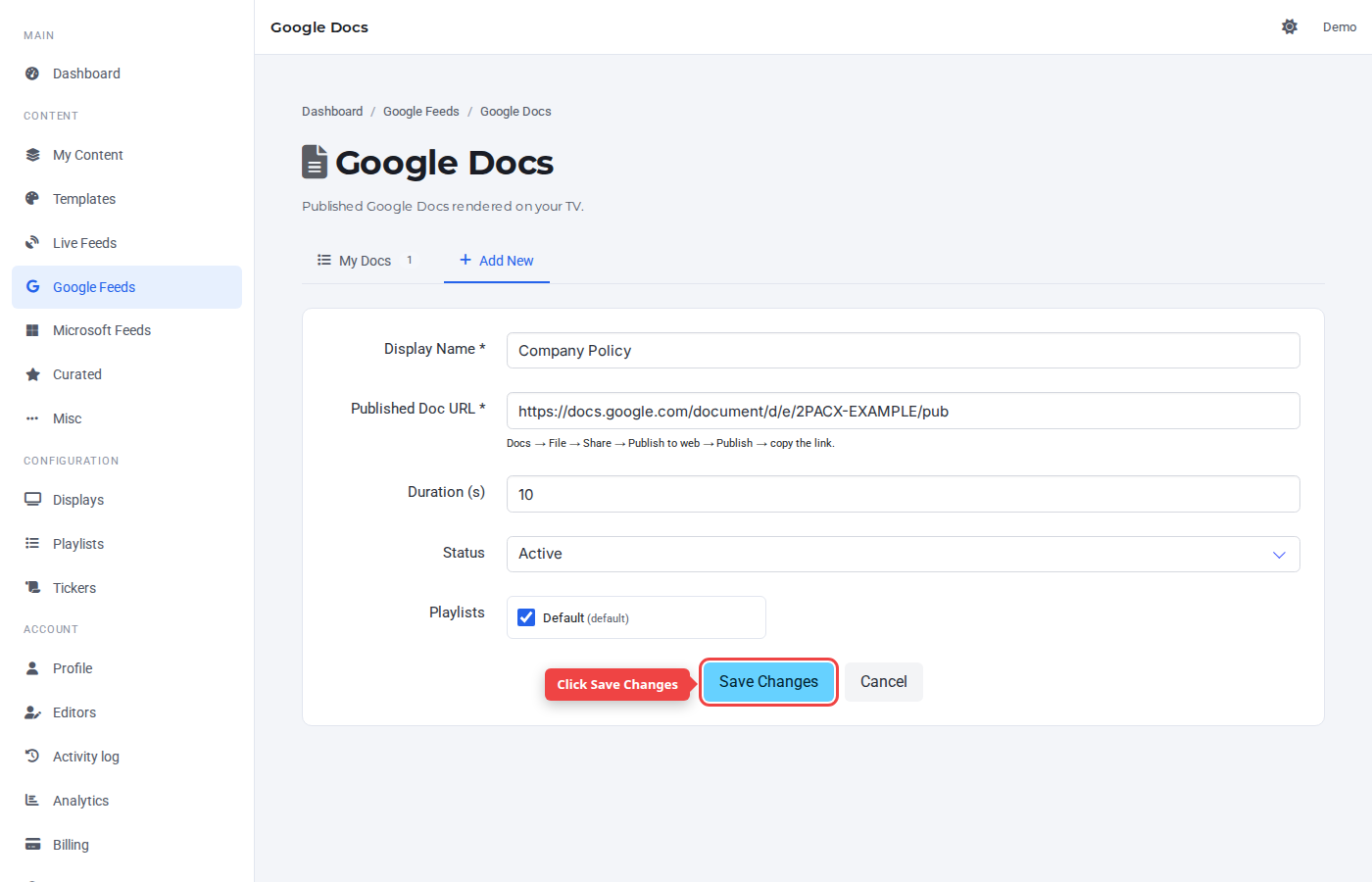Open the Playlists sidebar link
This screenshot has height=882, width=1372.
127,544
